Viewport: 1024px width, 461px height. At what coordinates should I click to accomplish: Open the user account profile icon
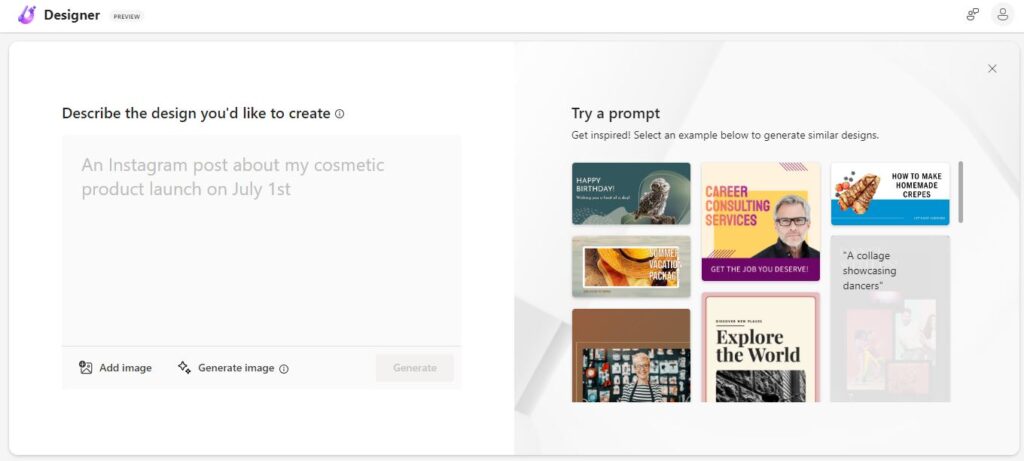pos(1002,14)
